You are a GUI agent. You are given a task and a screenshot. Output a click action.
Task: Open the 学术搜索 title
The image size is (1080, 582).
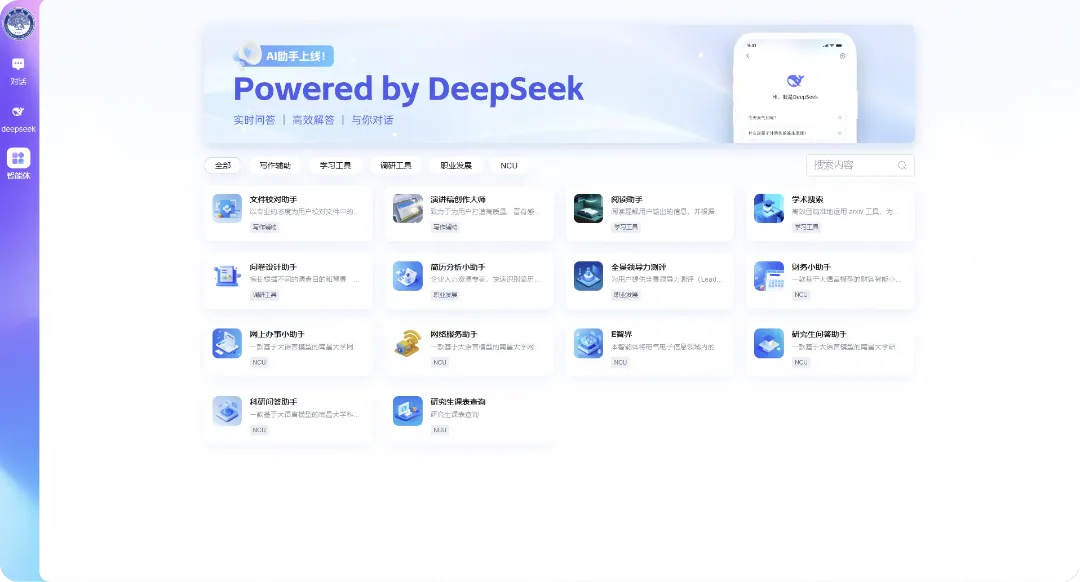807,199
